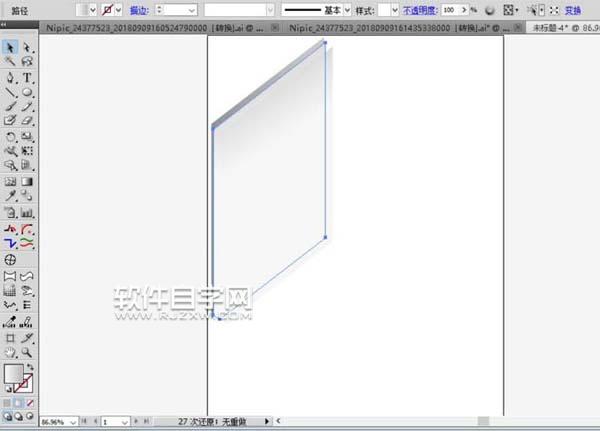
Task: Set paint mode to None
Action: coord(30,403)
